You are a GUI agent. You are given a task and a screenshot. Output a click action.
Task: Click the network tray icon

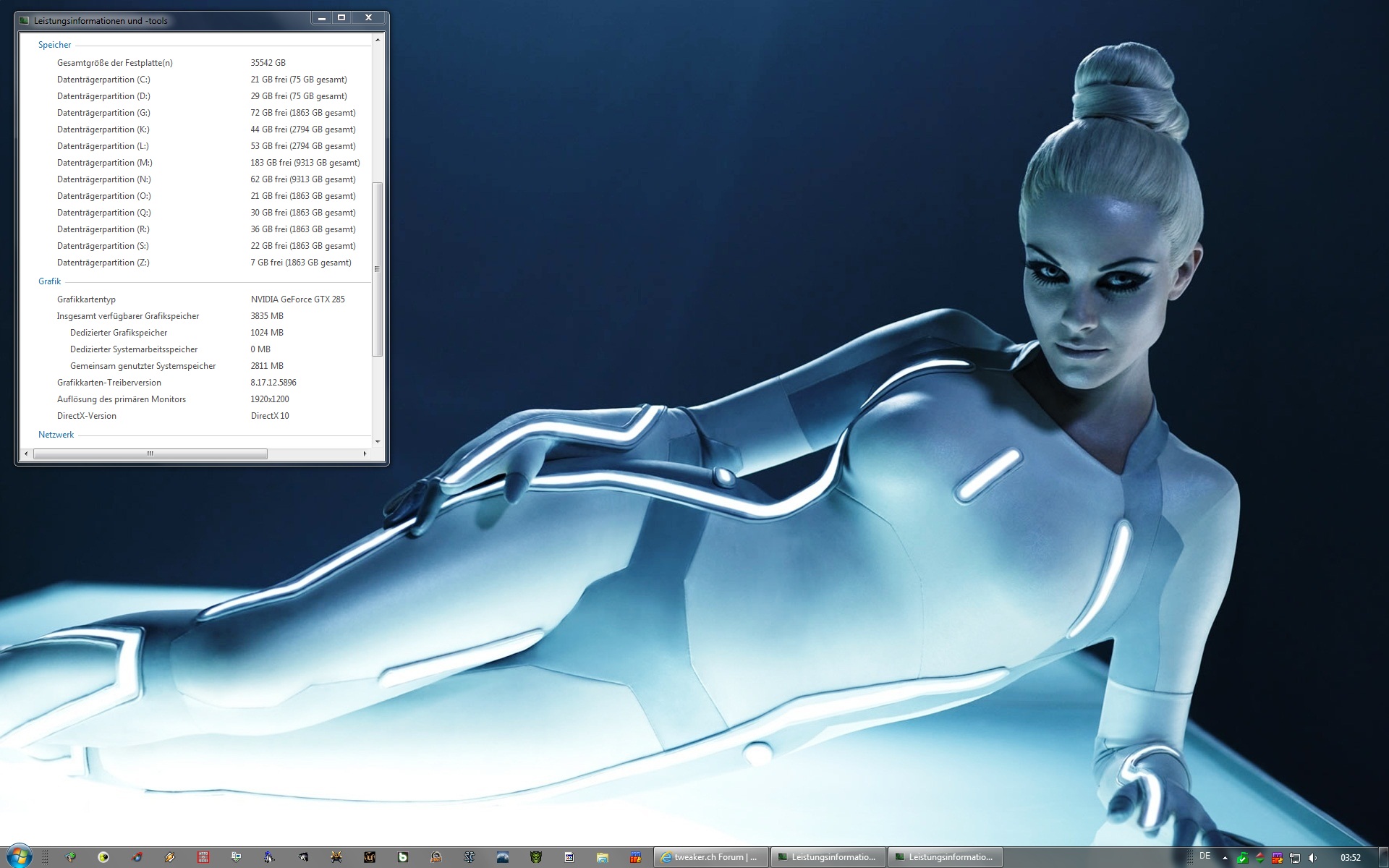pyautogui.click(x=1295, y=858)
